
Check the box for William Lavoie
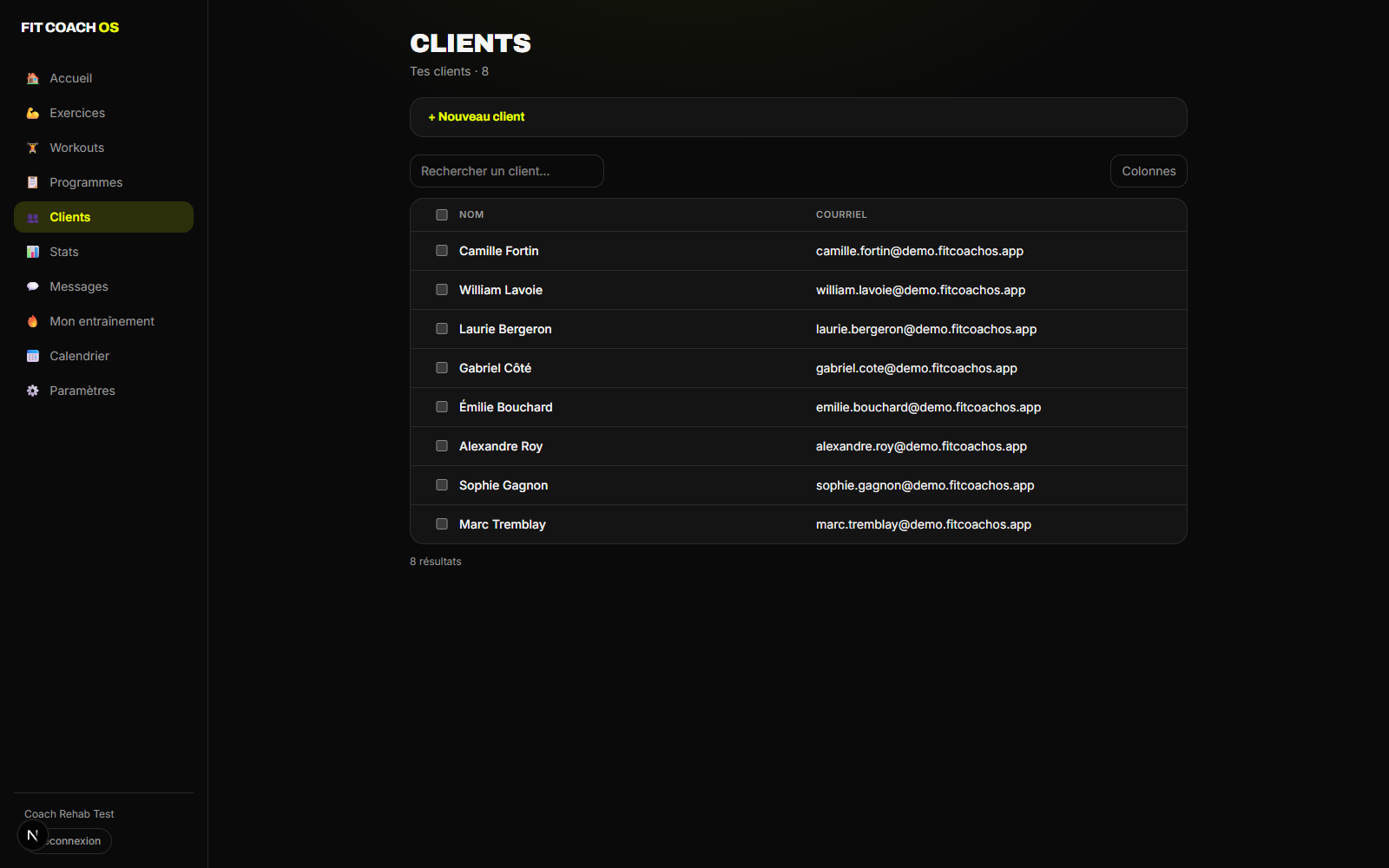click(x=442, y=290)
